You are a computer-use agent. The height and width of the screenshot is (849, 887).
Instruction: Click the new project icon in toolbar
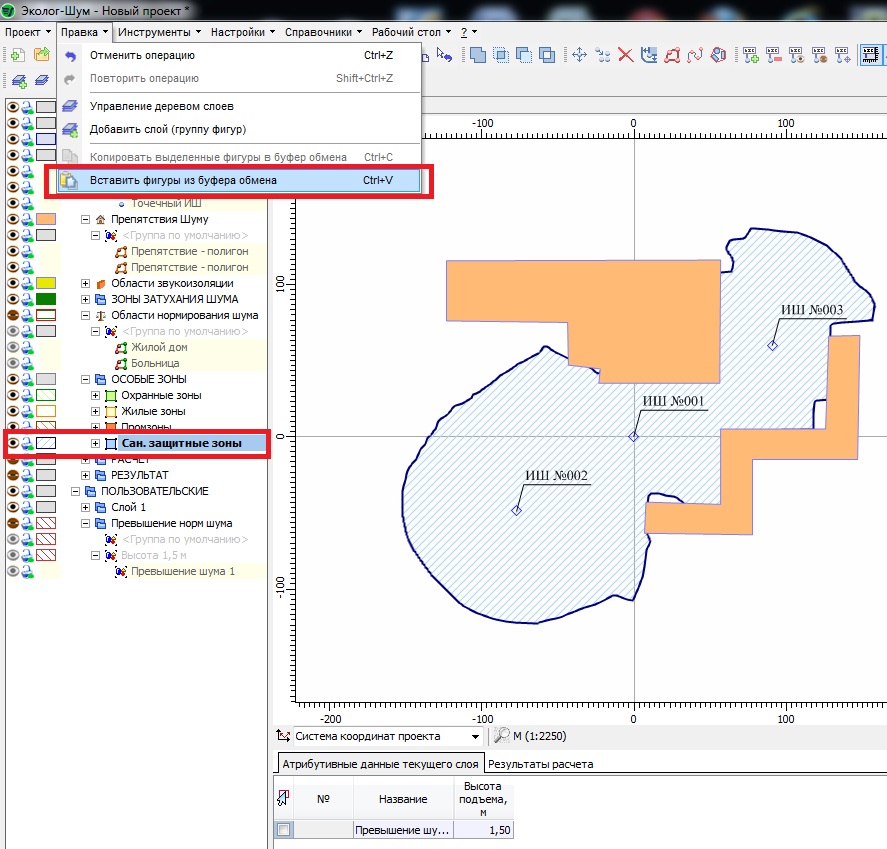click(x=17, y=55)
